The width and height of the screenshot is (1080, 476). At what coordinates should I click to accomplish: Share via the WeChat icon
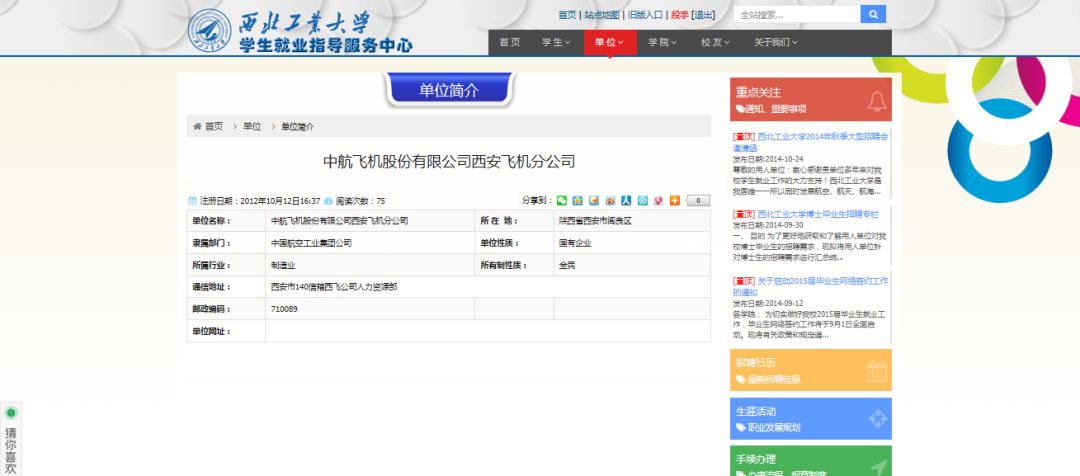click(562, 200)
